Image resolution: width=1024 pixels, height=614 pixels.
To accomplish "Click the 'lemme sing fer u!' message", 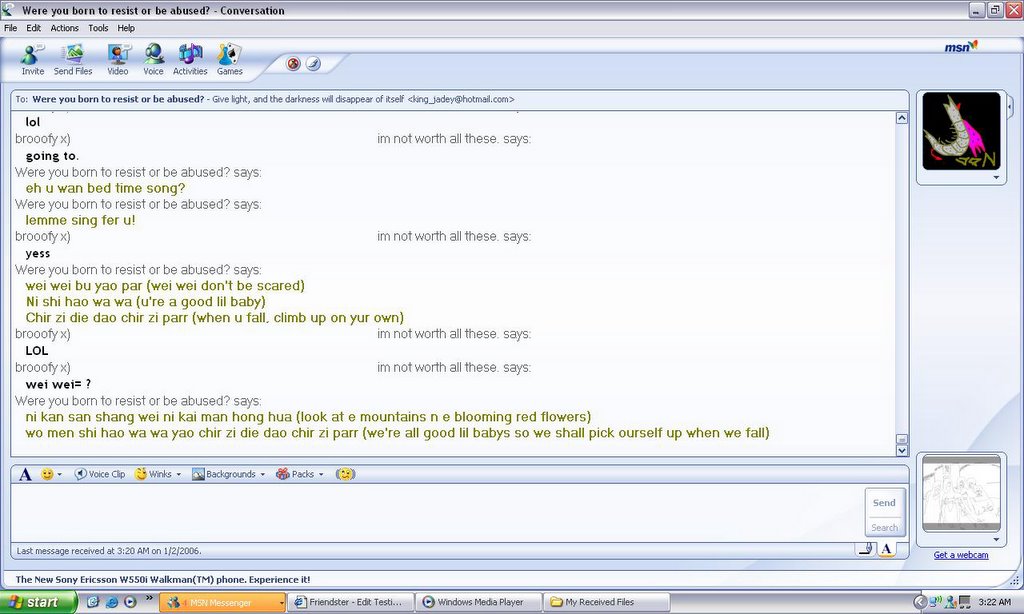I will (80, 220).
